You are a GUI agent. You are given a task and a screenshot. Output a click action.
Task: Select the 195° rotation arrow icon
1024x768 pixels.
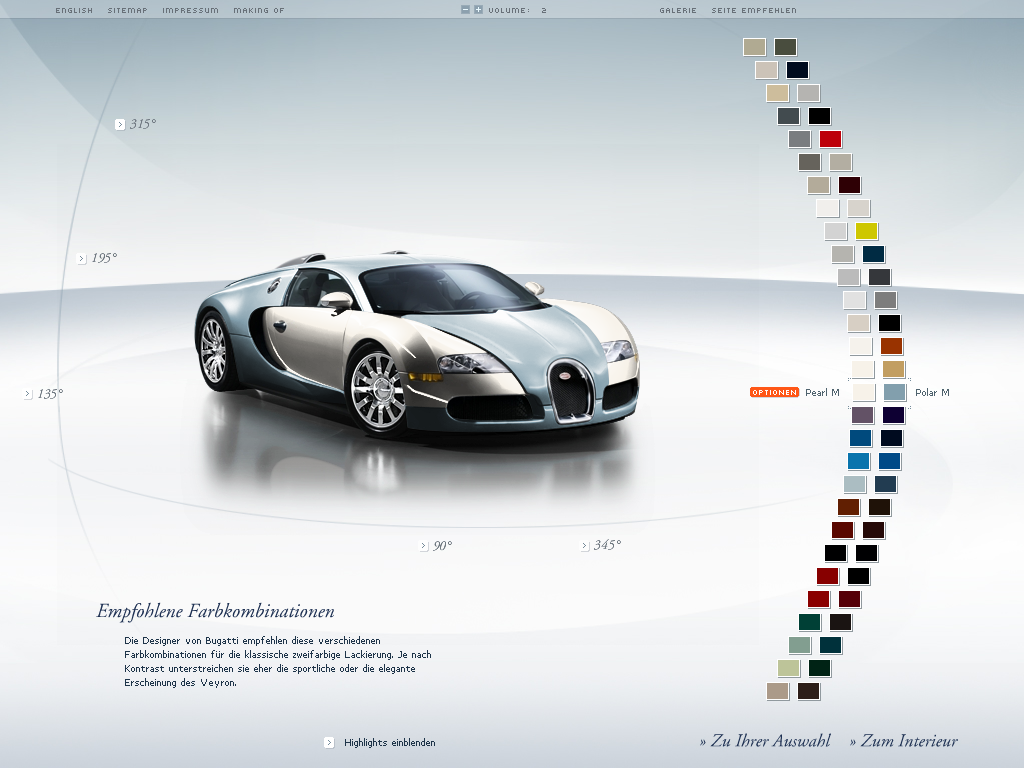coord(82,259)
